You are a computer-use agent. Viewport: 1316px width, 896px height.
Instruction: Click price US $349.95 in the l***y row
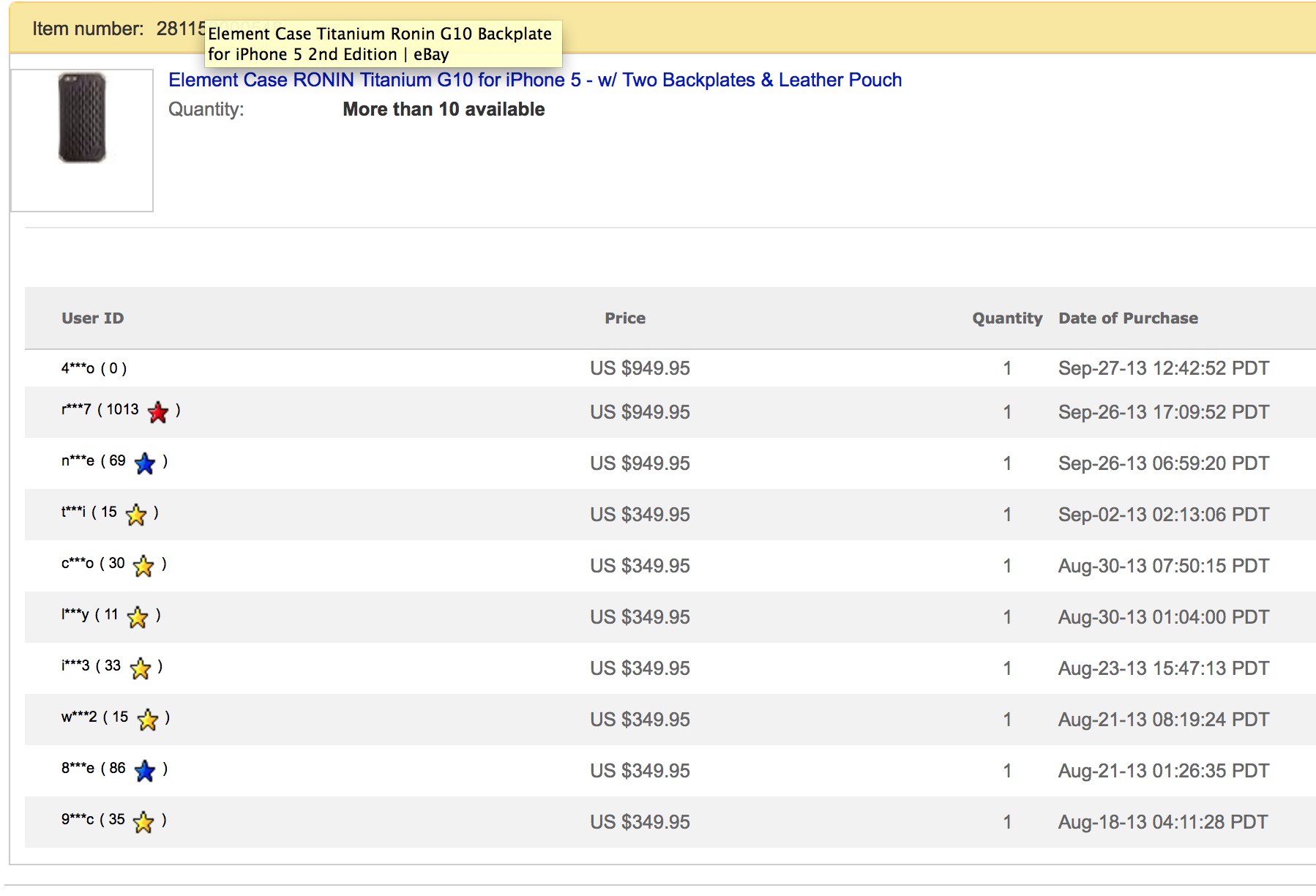640,617
